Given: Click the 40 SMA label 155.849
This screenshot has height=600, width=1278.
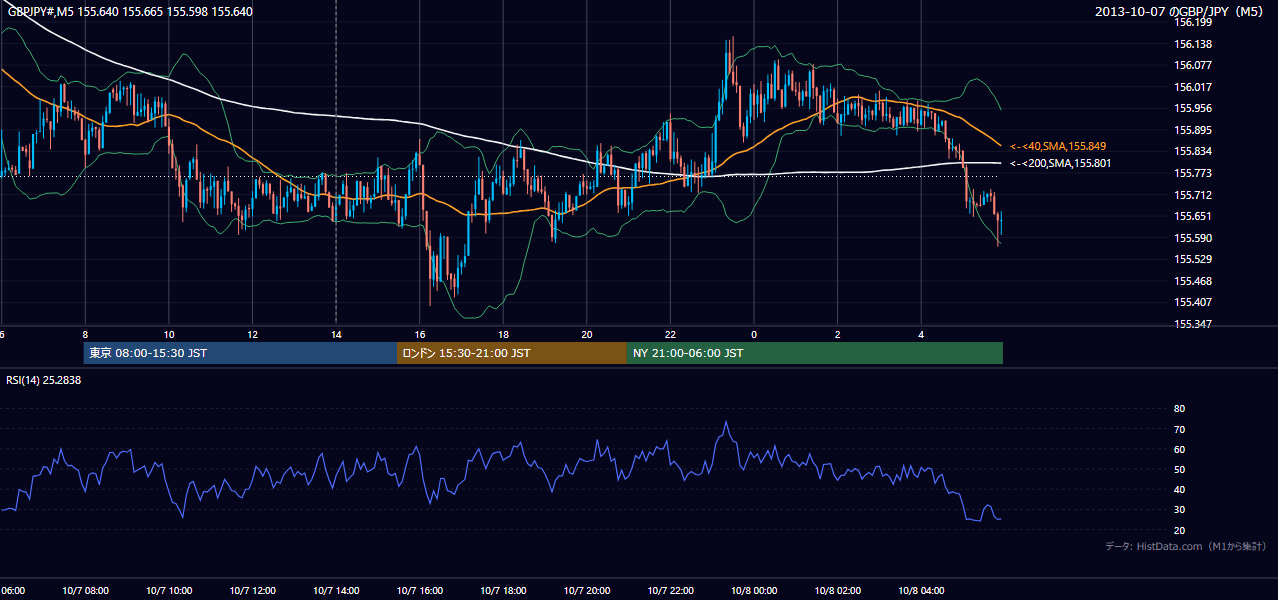Looking at the screenshot, I should [x=1059, y=146].
